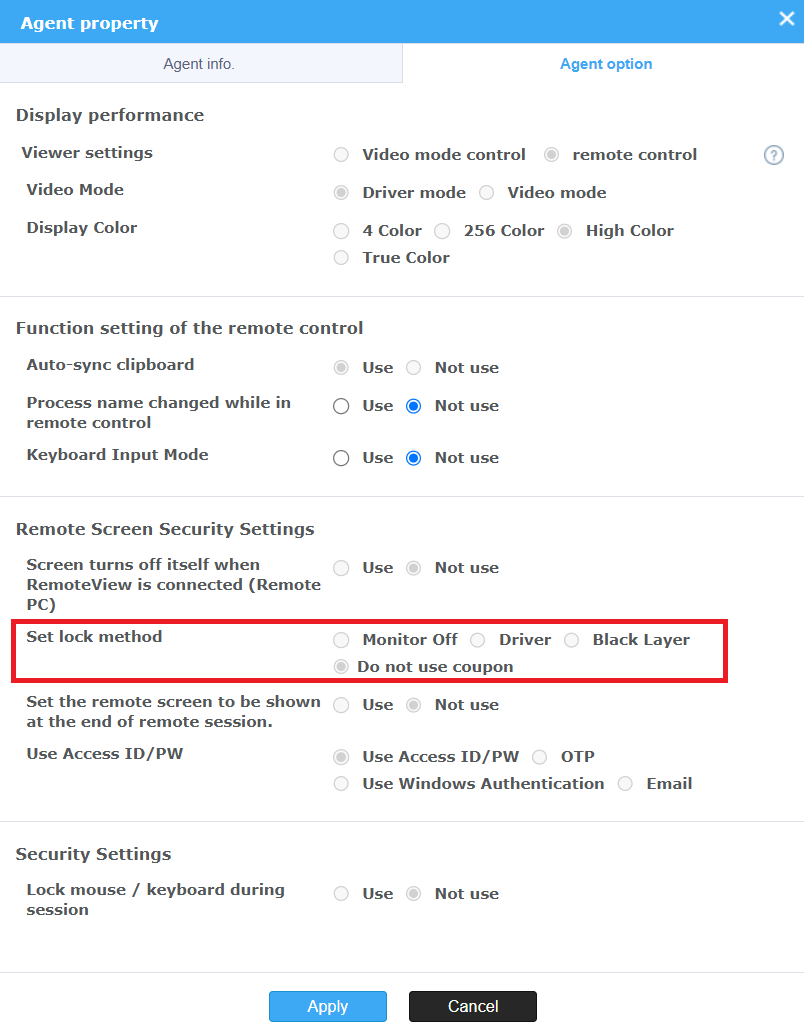Viewport: 804px width, 1035px height.
Task: Select Video mode control radio button
Action: coord(341,155)
